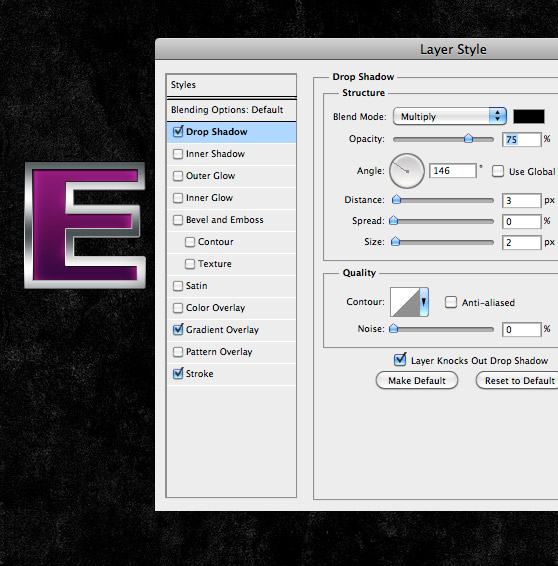Disable the Gradient Overlay checkbox
This screenshot has height=566, width=558.
pyautogui.click(x=178, y=330)
